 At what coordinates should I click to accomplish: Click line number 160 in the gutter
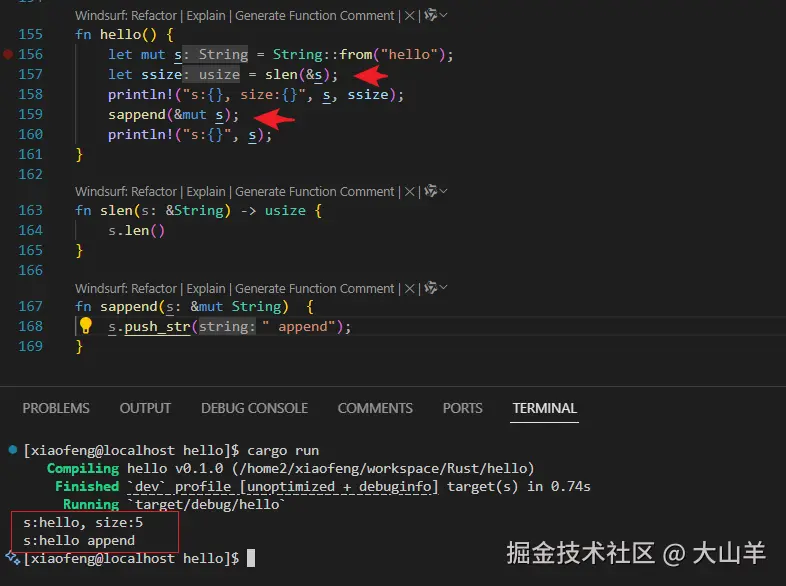31,135
